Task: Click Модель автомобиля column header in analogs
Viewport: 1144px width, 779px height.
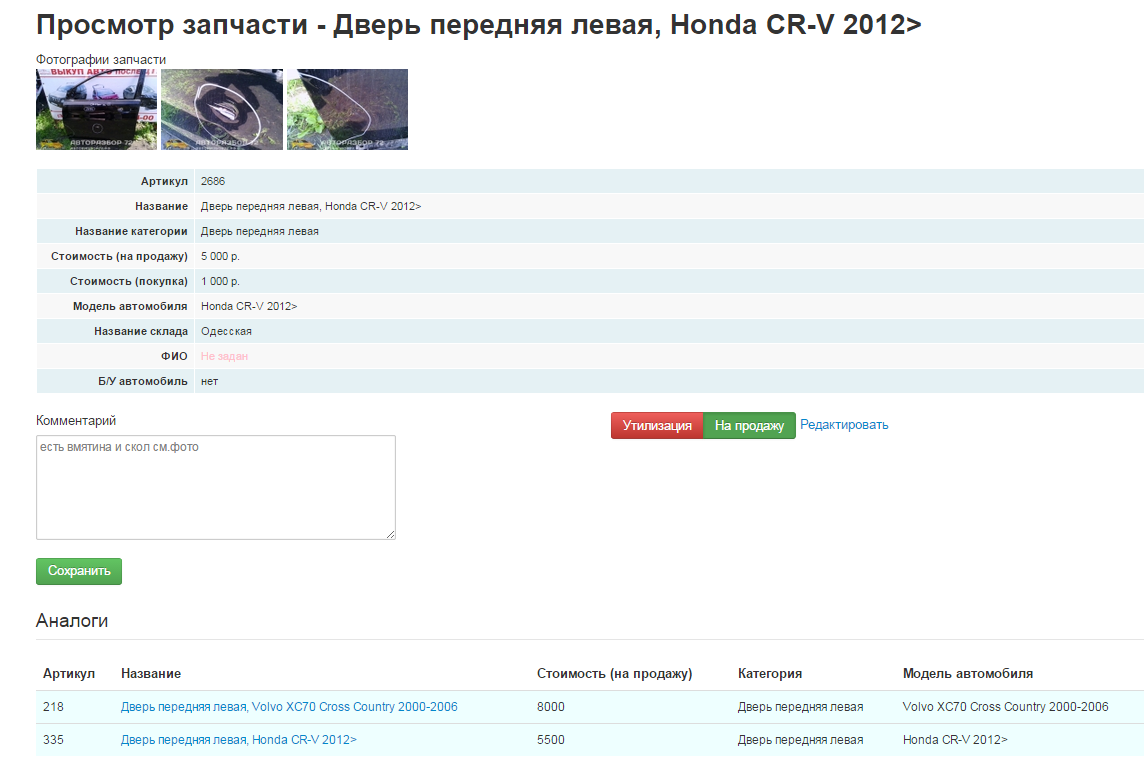Action: (967, 673)
